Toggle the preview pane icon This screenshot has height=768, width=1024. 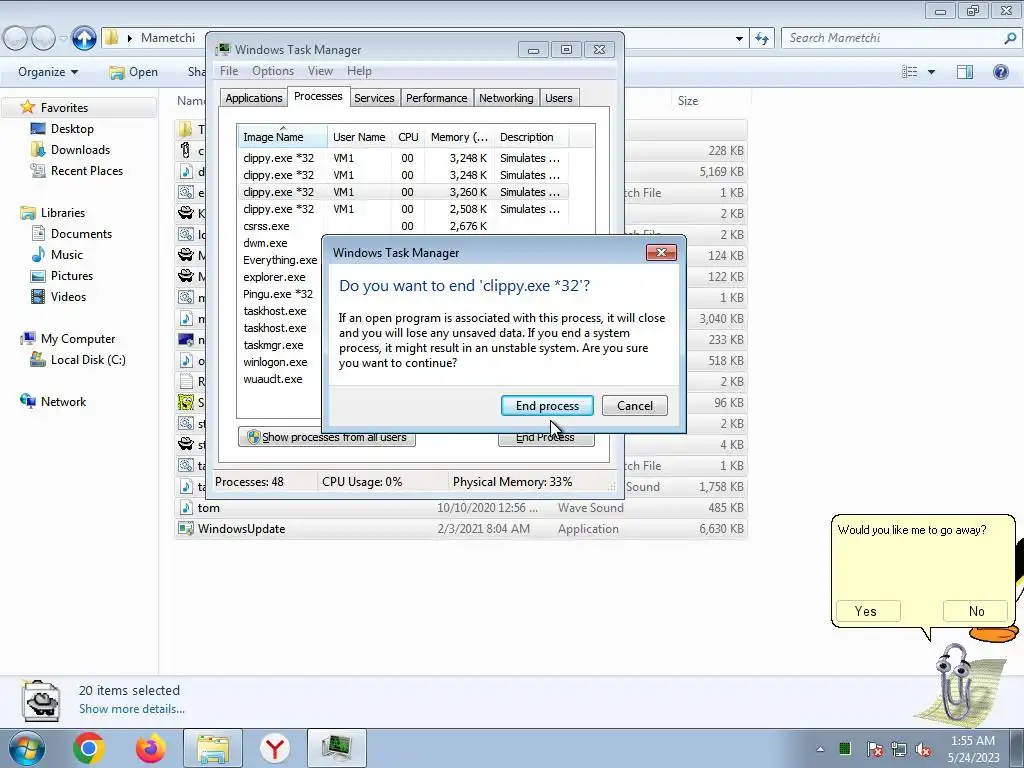pyautogui.click(x=965, y=72)
